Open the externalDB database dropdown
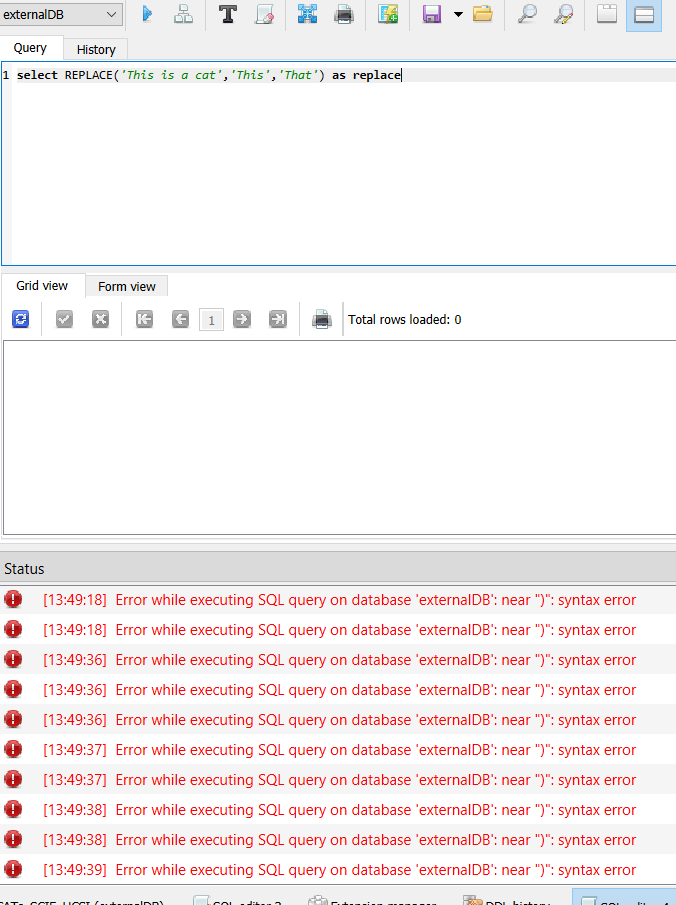Image resolution: width=676 pixels, height=905 pixels. [61, 14]
